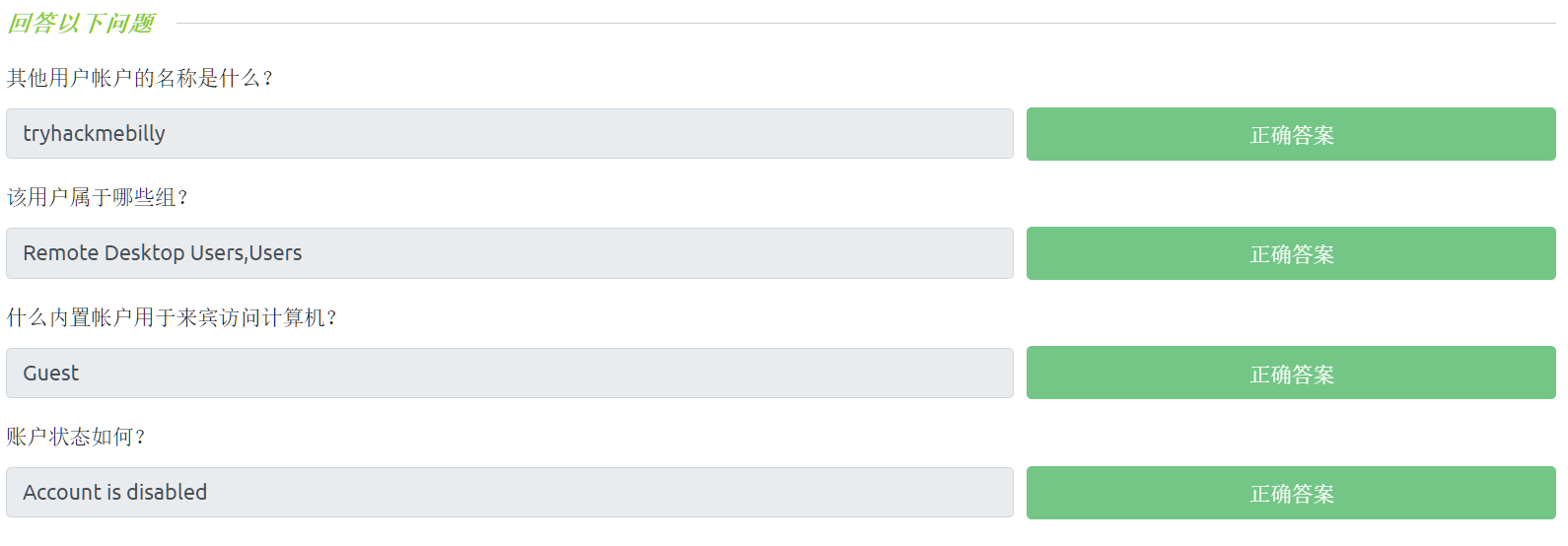
Task: Click the Remote Desktop Users,Users answer field
Action: (x=509, y=253)
